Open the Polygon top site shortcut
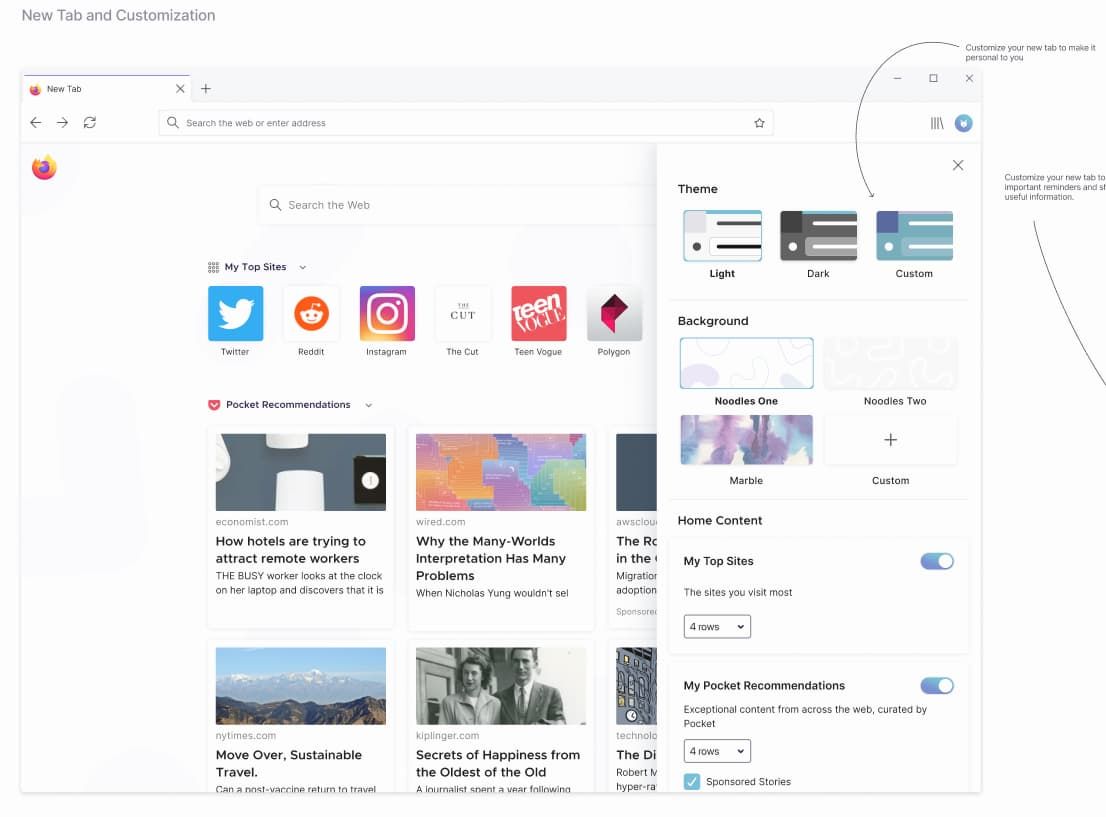The image size is (1106, 817). [x=614, y=313]
